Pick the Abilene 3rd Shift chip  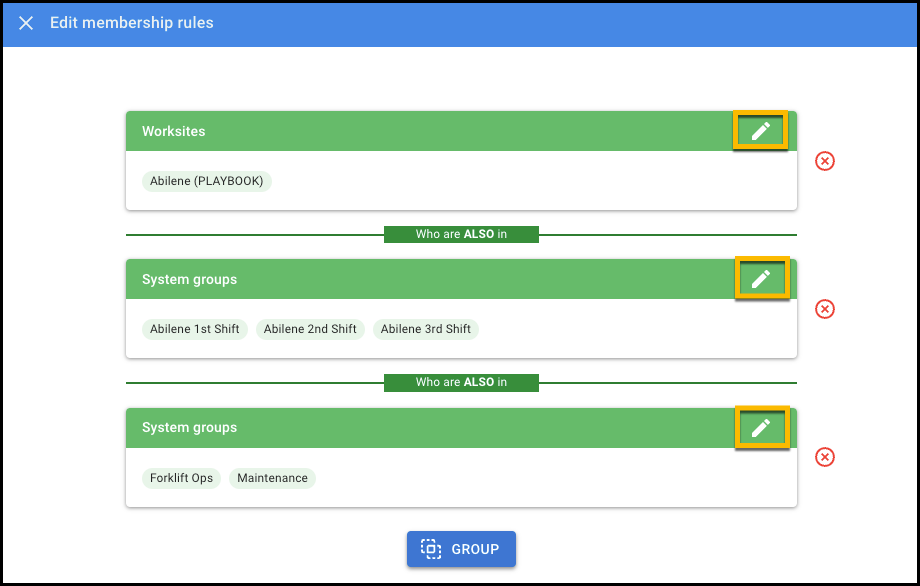(x=426, y=329)
